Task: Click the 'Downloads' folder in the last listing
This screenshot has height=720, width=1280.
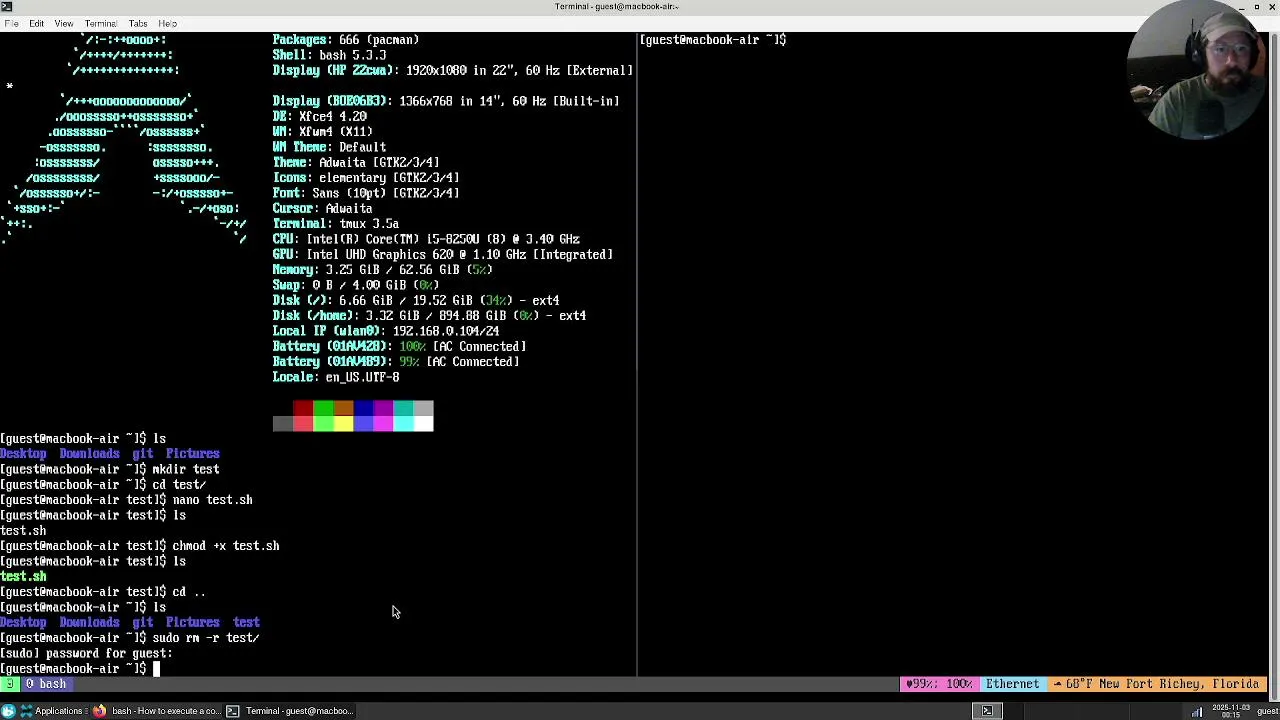Action: [89, 623]
